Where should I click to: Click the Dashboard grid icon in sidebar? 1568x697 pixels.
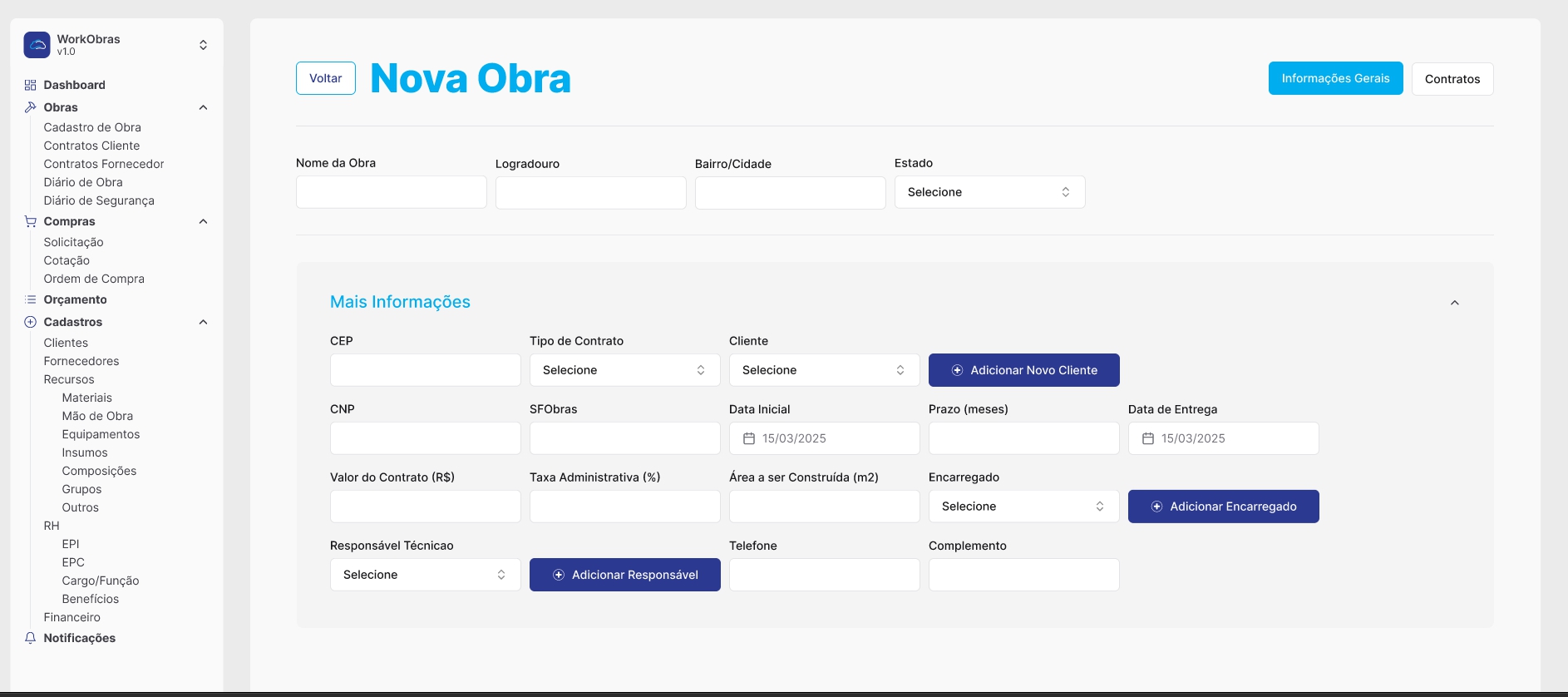[x=31, y=85]
